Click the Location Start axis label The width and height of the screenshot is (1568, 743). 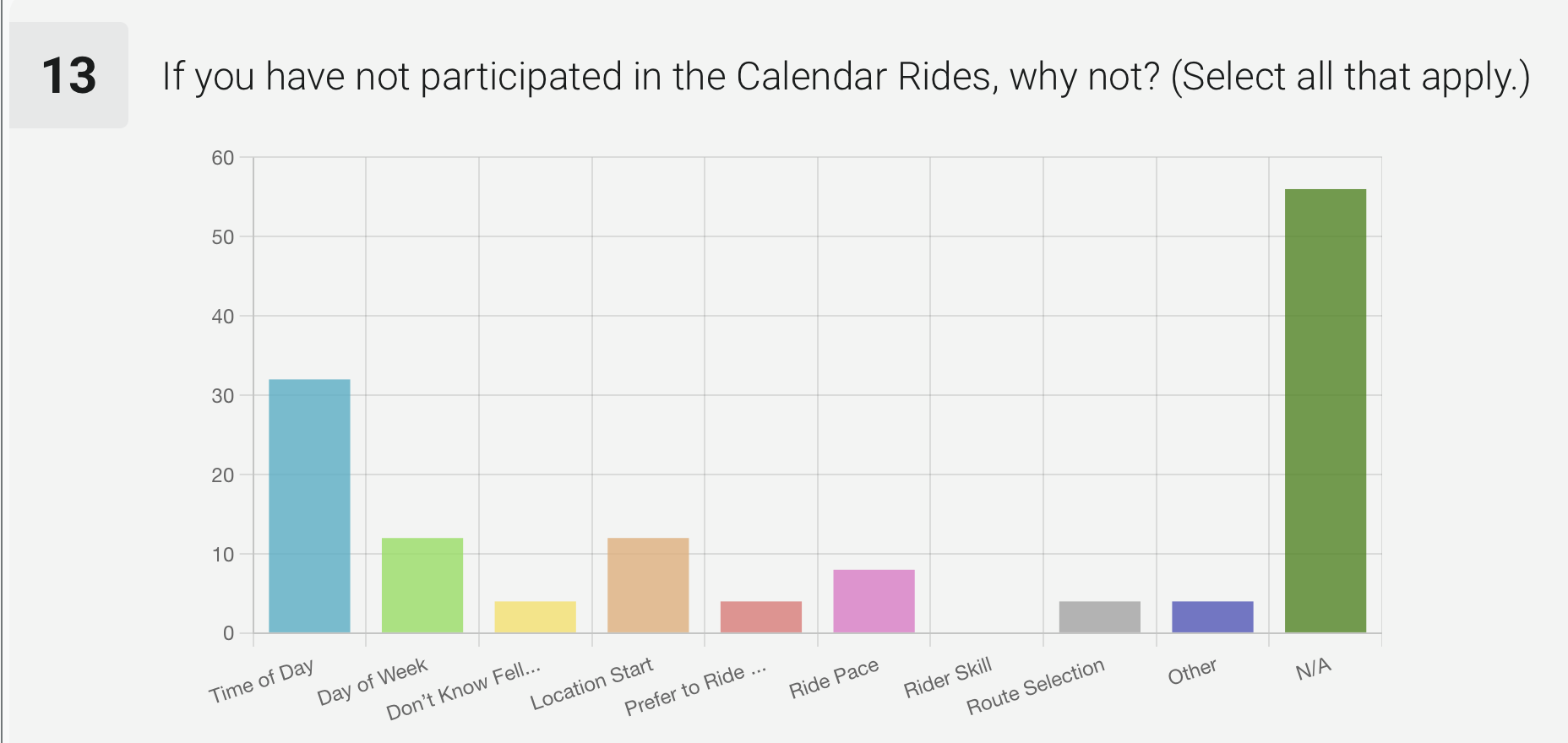pos(591,684)
